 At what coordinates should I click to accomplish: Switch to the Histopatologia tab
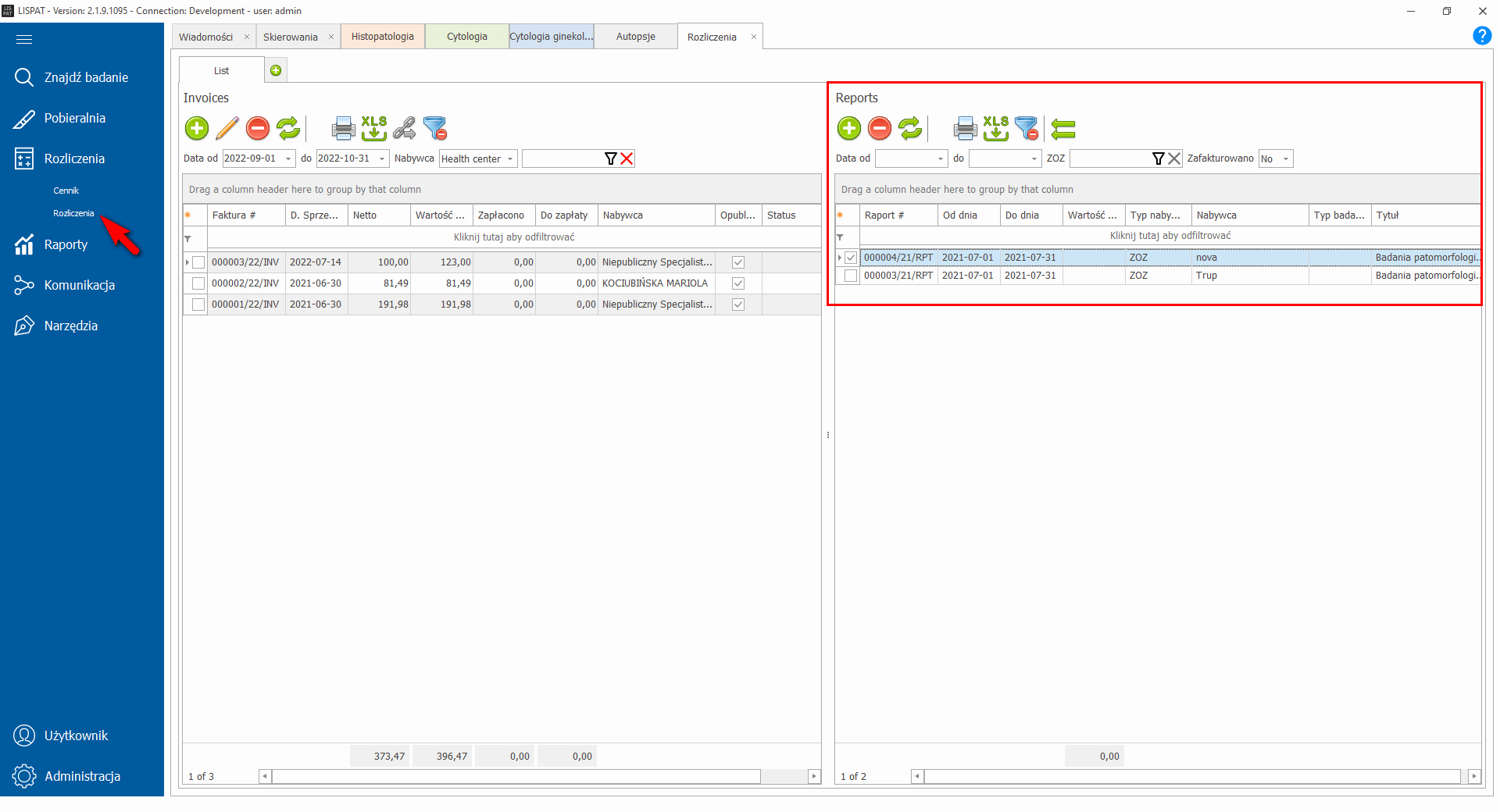[x=383, y=37]
